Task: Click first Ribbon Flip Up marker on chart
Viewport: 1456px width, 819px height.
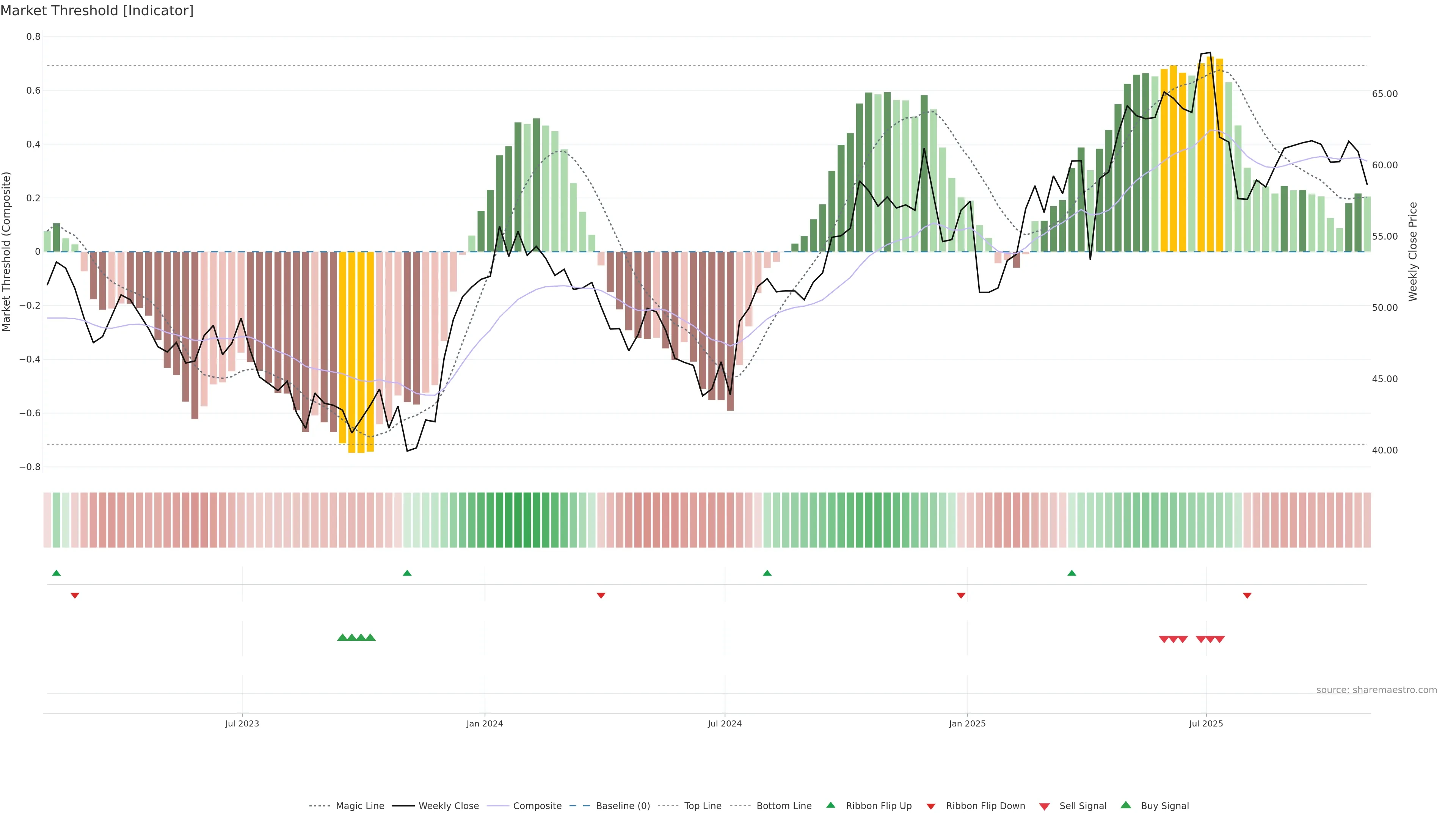Action: 56,573
